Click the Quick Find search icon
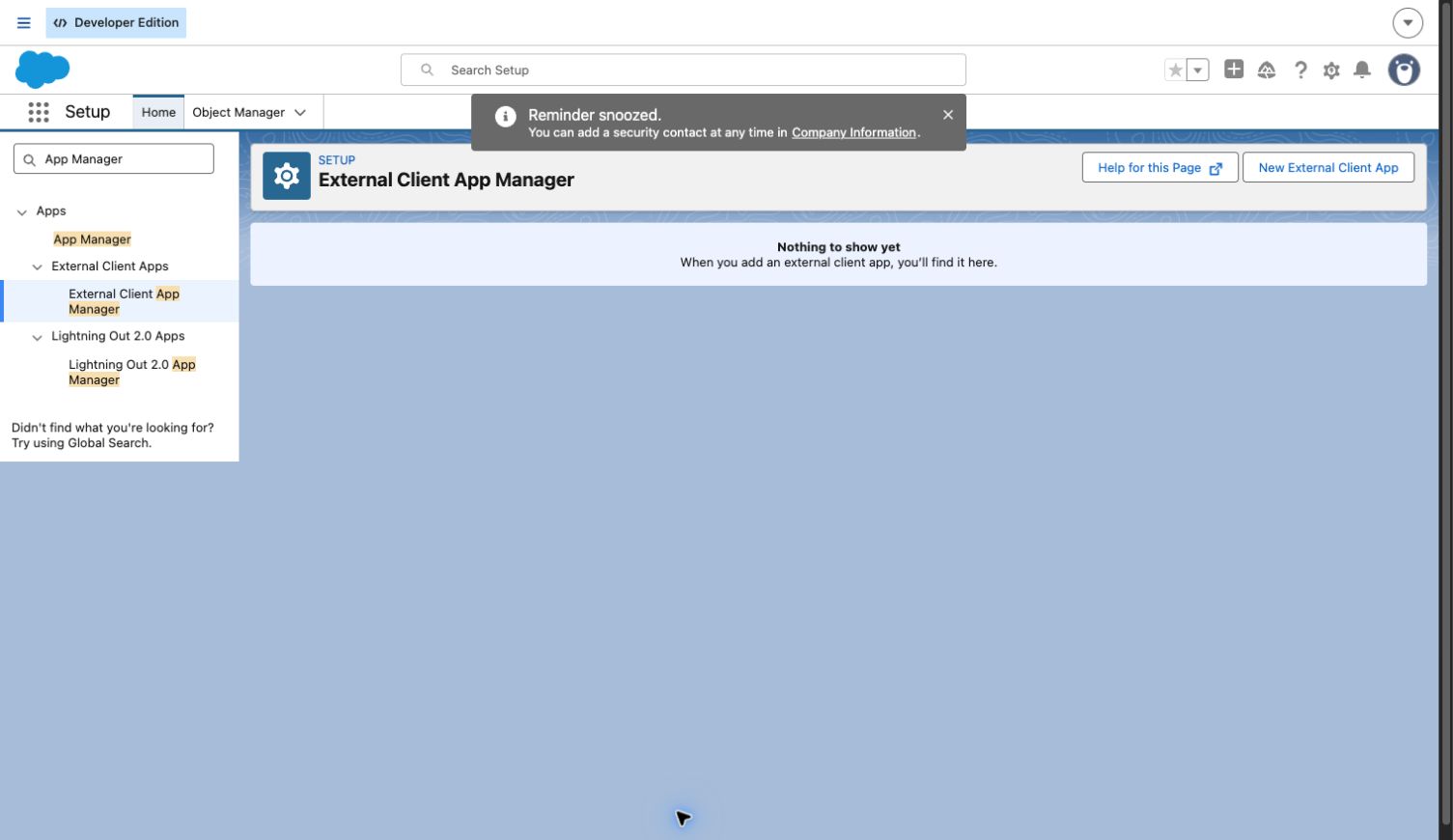The height and width of the screenshot is (840, 1453). click(29, 159)
